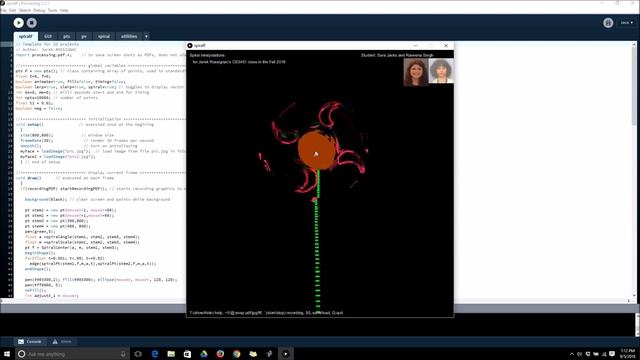Switch to the spiralf tab
Viewport: 640px width, 360px height.
coord(25,36)
